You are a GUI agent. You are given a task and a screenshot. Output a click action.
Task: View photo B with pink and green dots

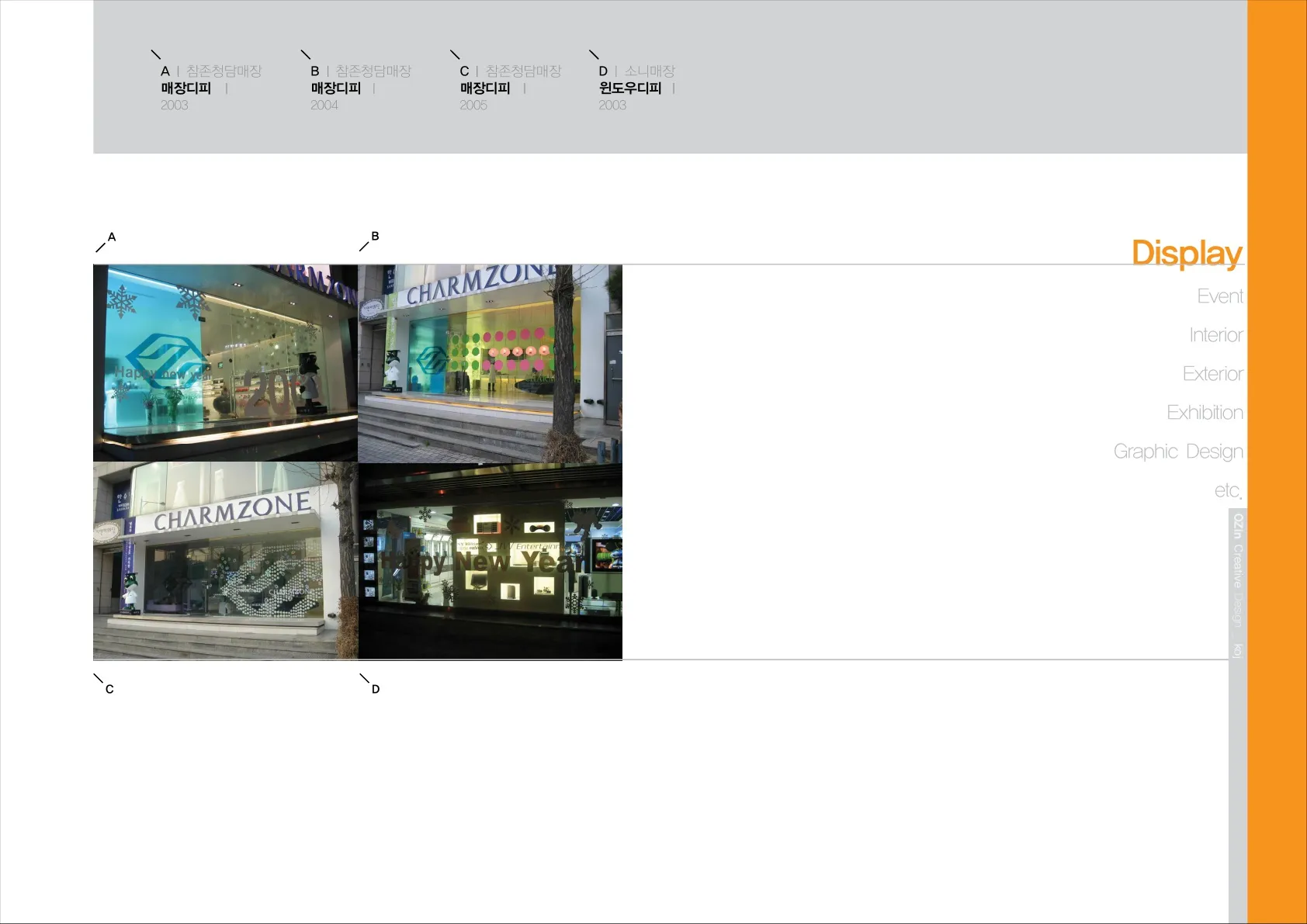[x=490, y=363]
